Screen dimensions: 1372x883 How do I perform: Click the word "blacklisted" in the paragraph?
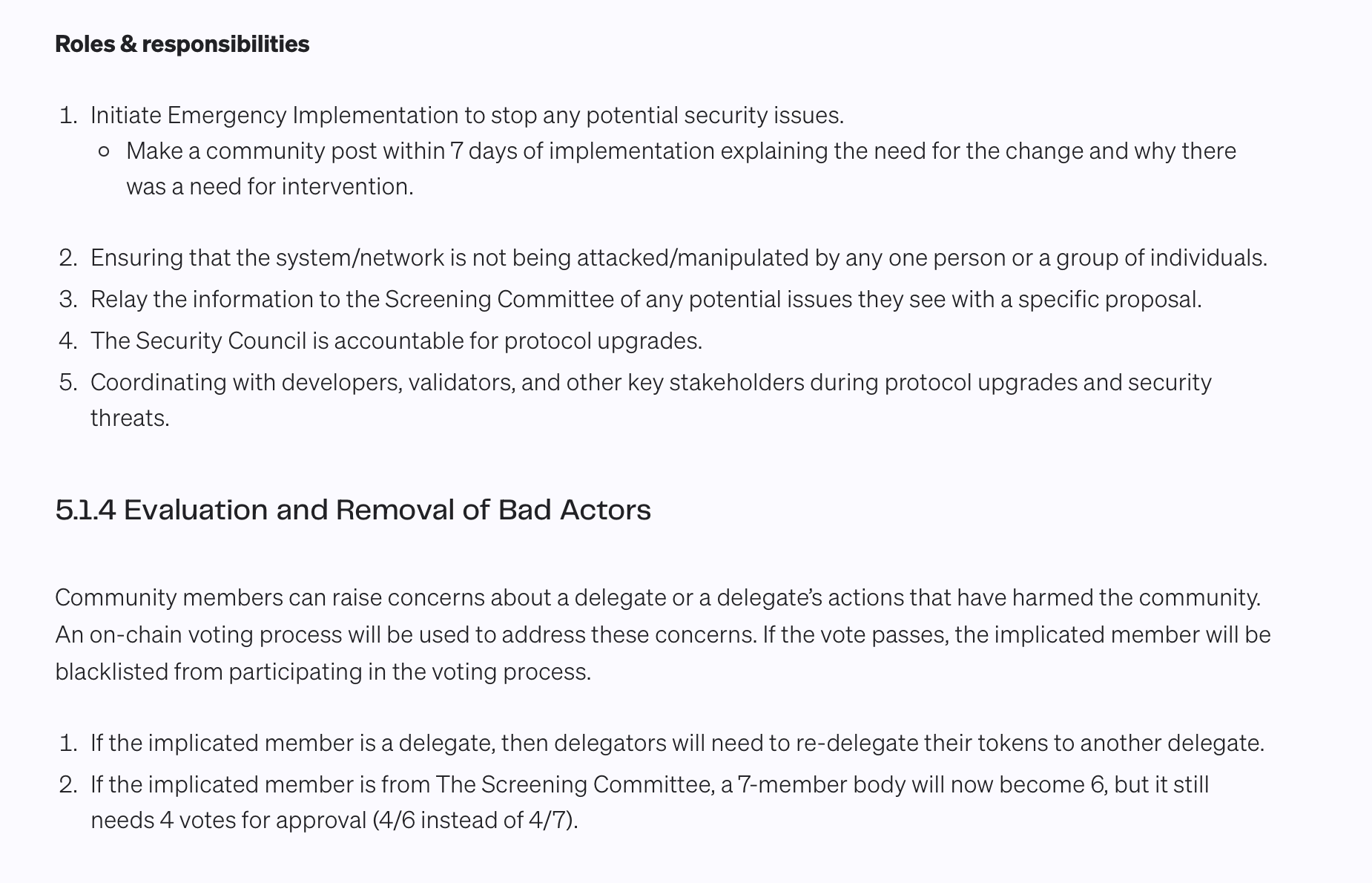tap(111, 672)
